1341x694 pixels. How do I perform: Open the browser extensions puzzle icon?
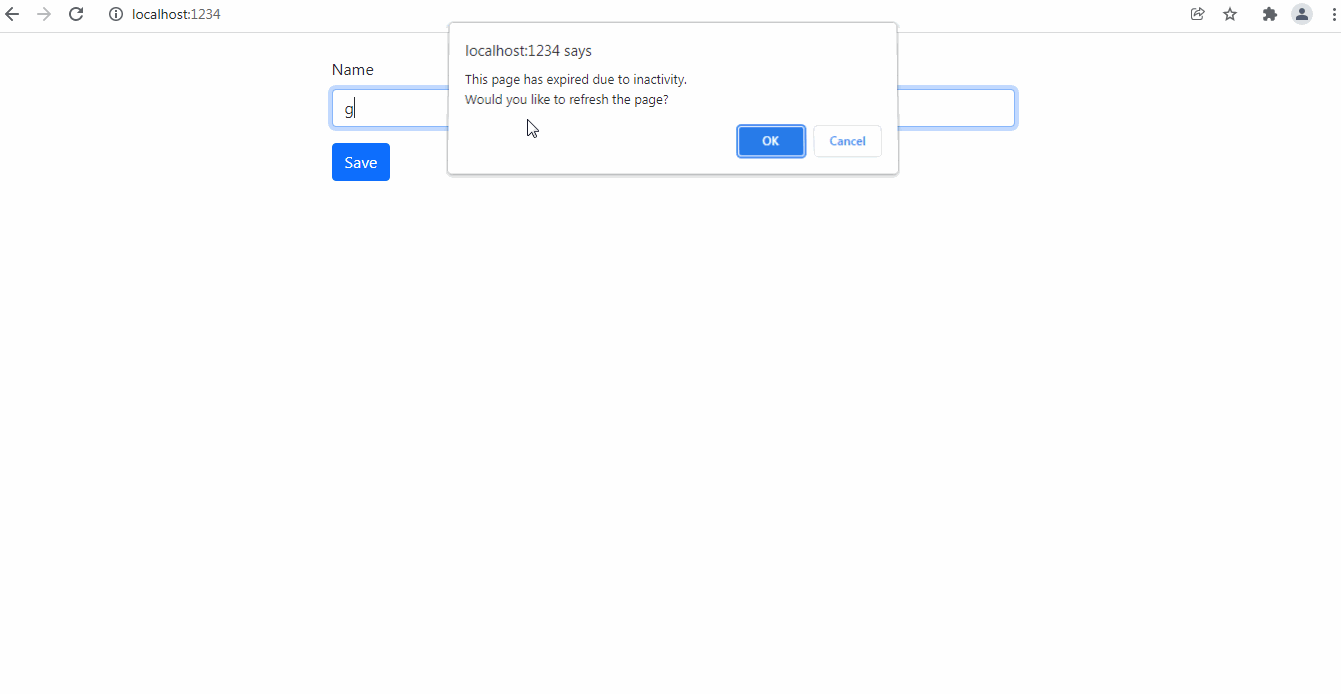[1269, 14]
